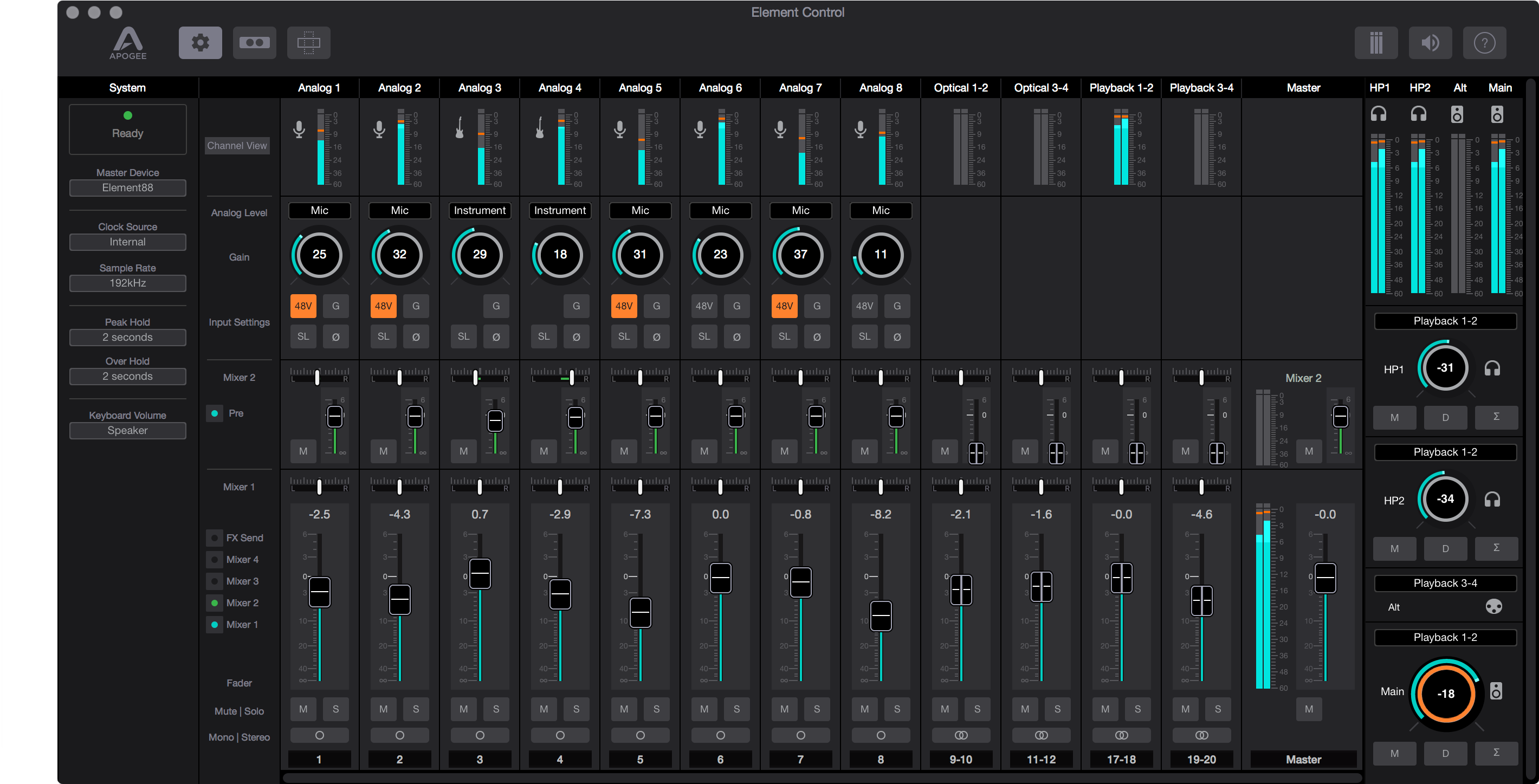Screen dimensions: 1539x784
Task: Click the mixer faders icon at top right
Action: click(1376, 42)
